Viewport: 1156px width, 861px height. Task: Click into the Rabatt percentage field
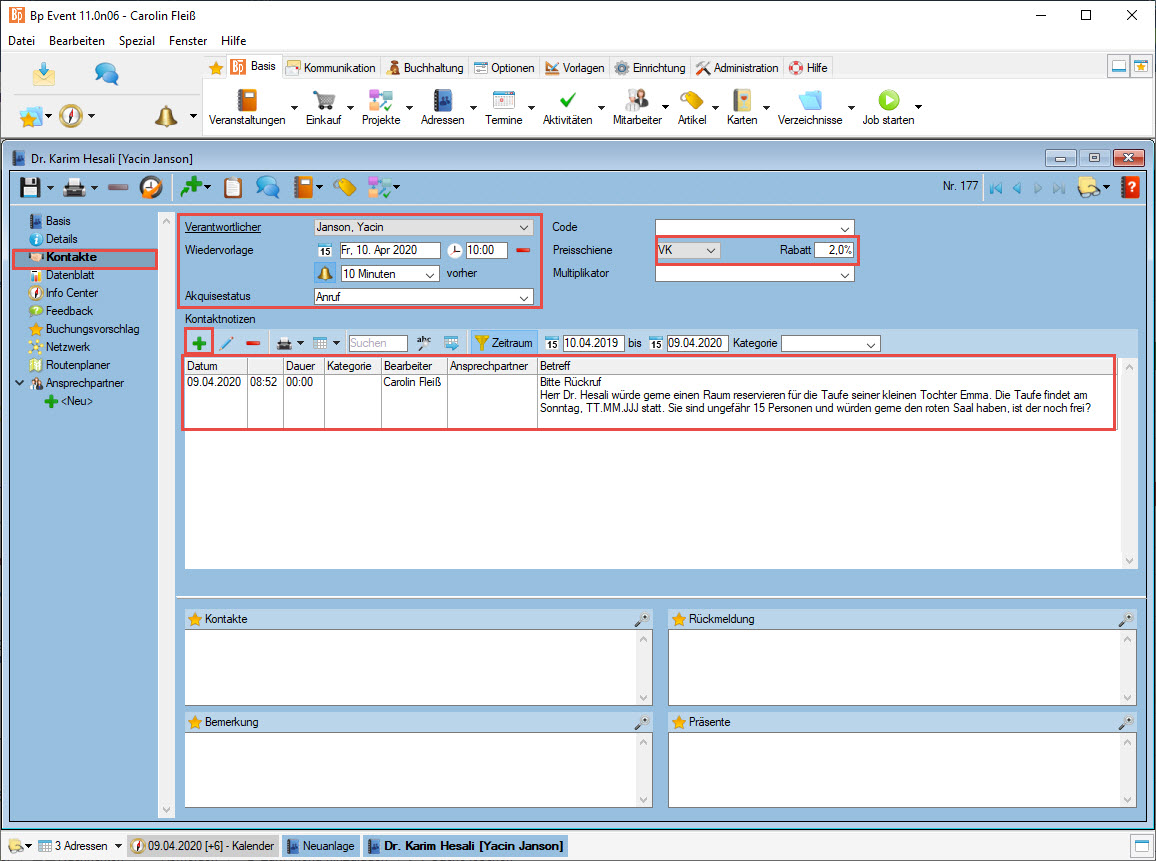coord(834,251)
